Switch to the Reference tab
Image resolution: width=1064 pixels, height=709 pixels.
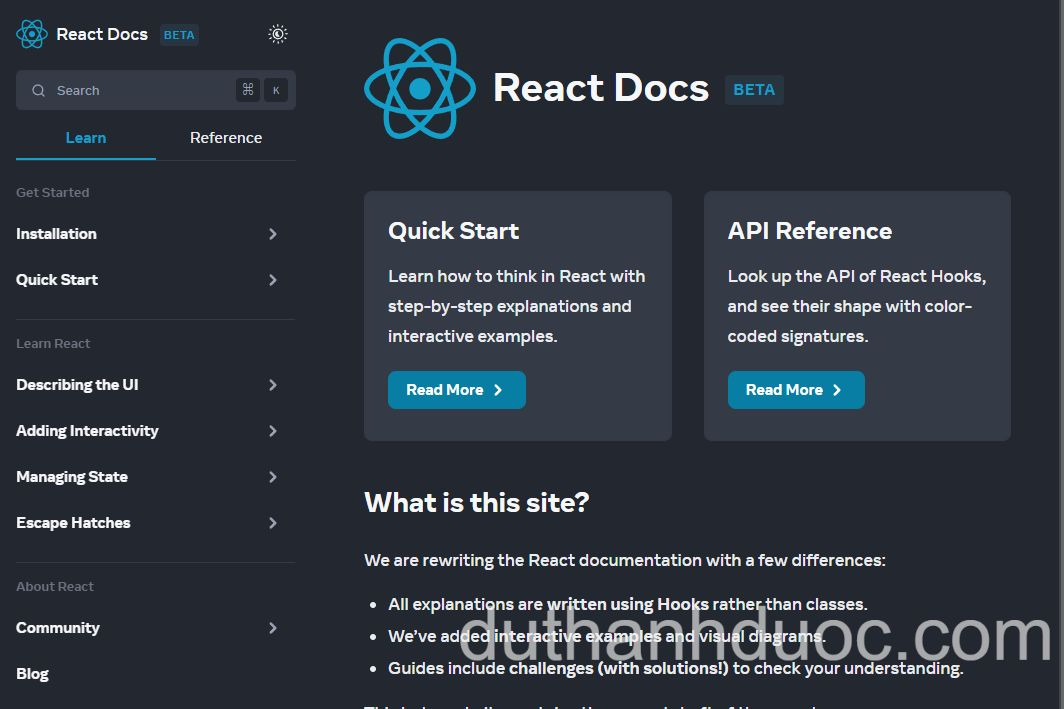(x=226, y=138)
